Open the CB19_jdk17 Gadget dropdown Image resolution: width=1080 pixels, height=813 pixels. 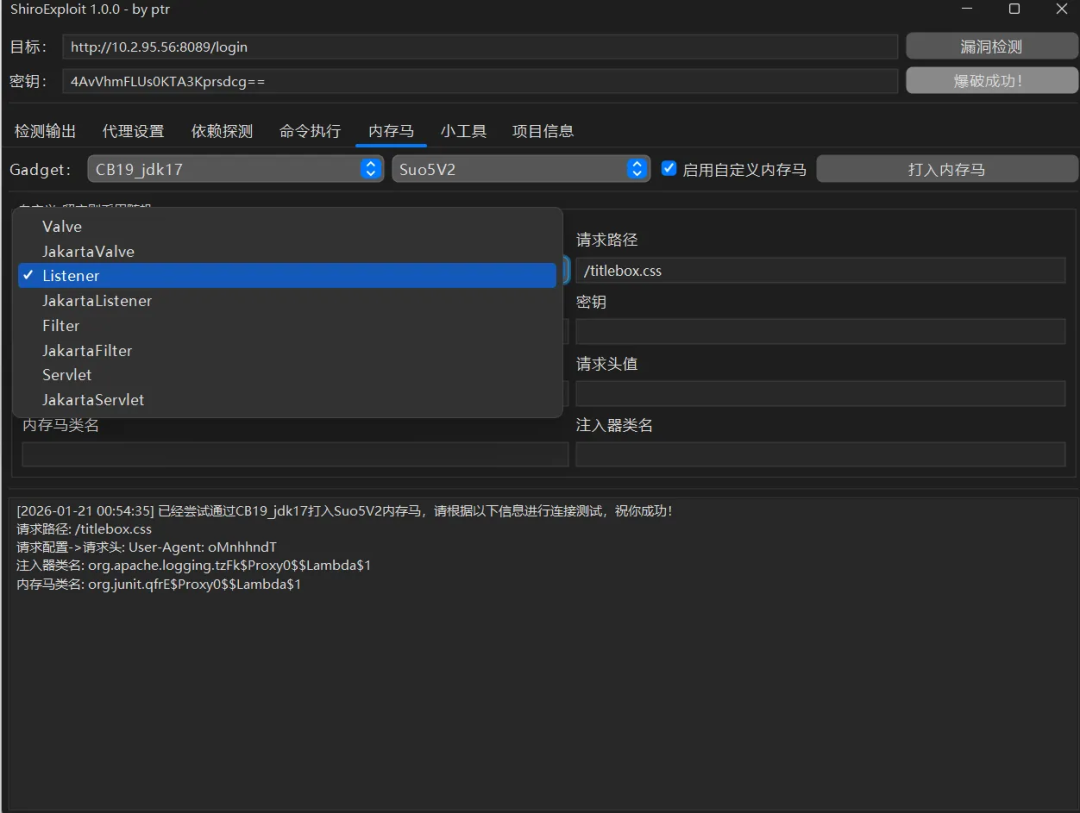point(236,169)
